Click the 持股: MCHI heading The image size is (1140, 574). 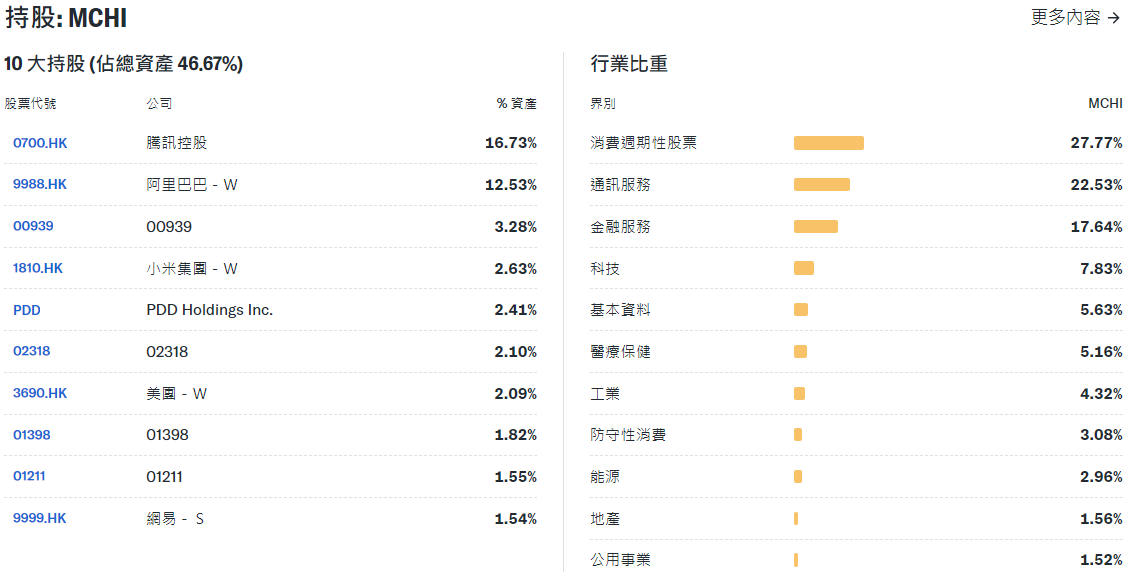pyautogui.click(x=66, y=18)
